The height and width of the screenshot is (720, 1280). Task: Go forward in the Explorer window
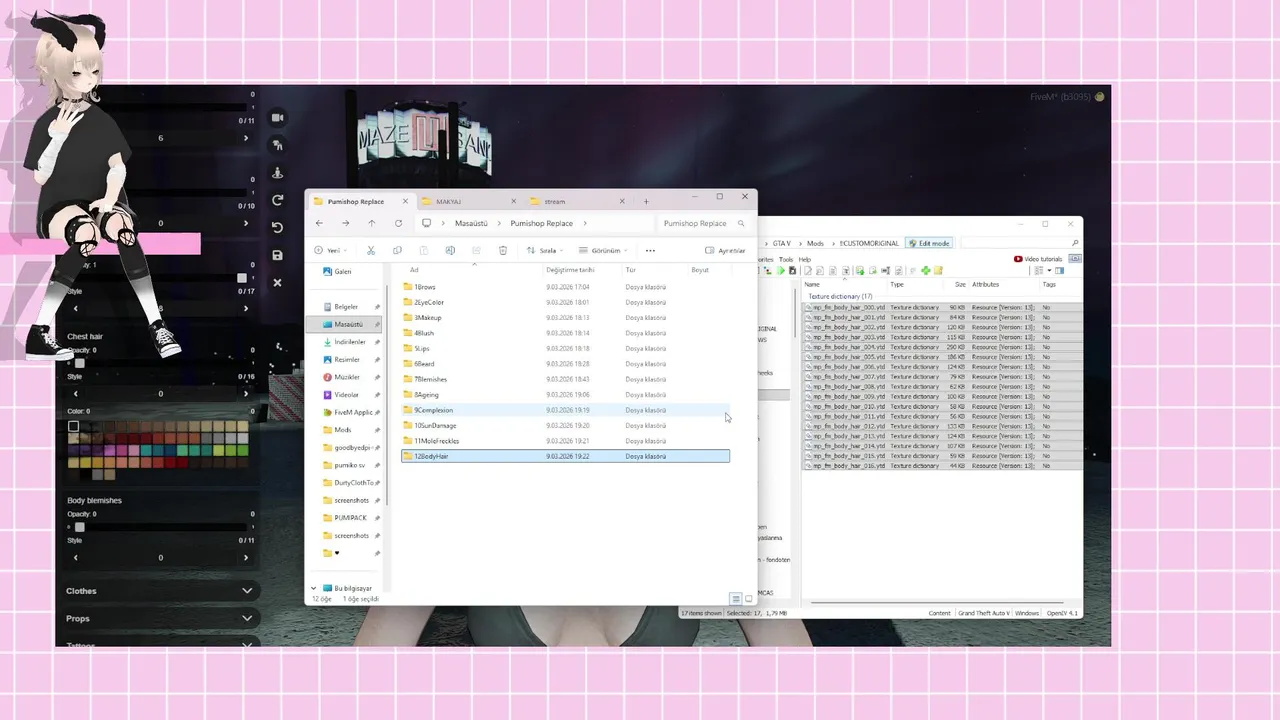tap(345, 223)
